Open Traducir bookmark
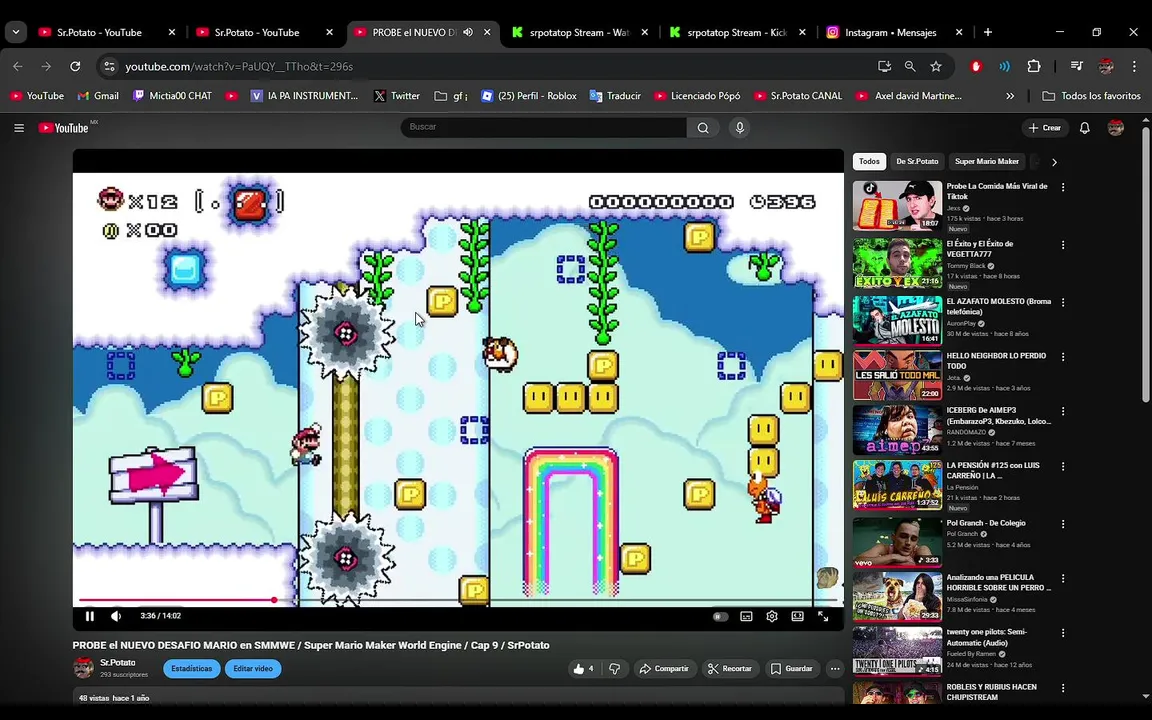The height and width of the screenshot is (720, 1152). pos(615,96)
